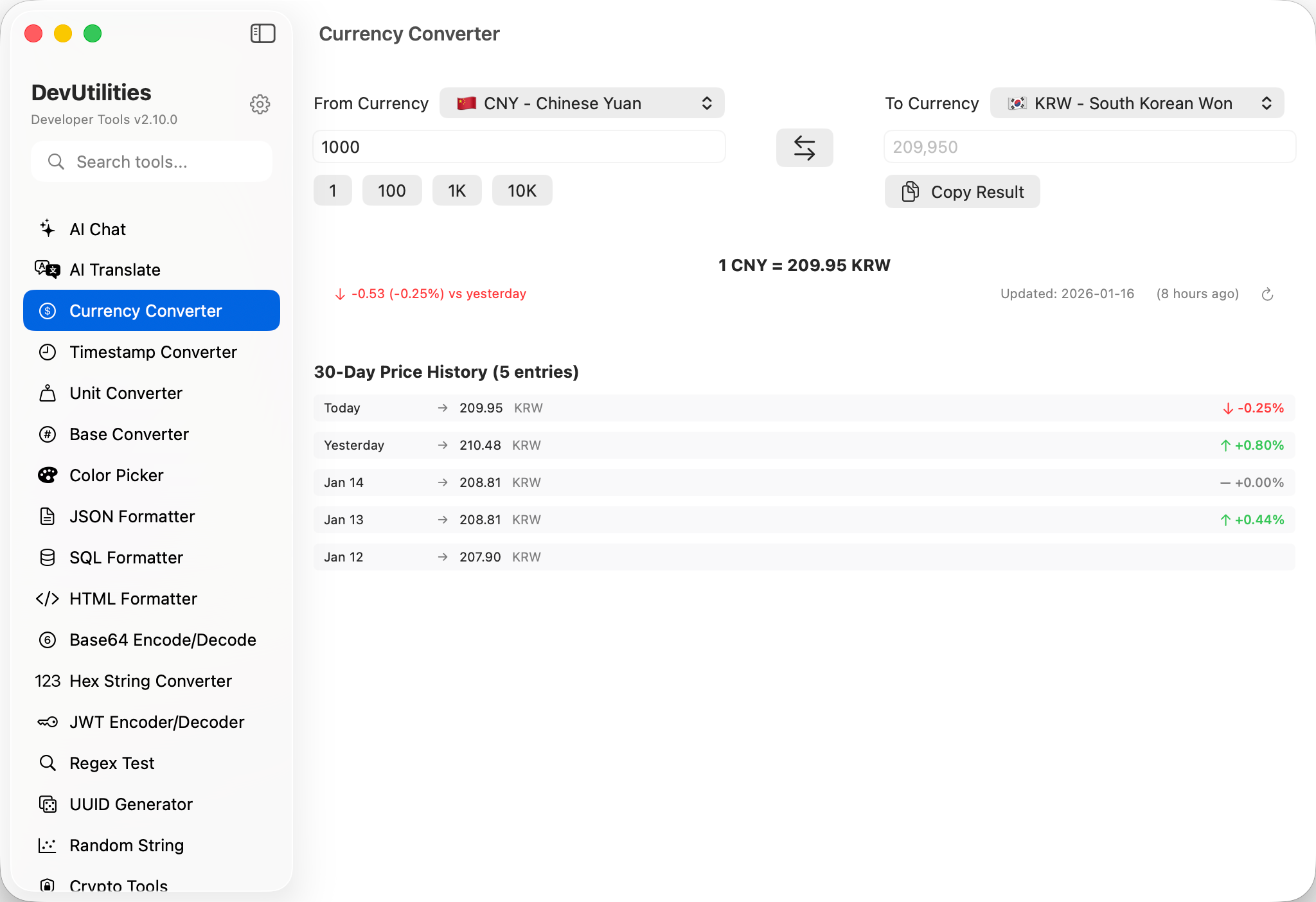Viewport: 1316px width, 902px height.
Task: Open the Timestamp Converter
Action: [152, 351]
